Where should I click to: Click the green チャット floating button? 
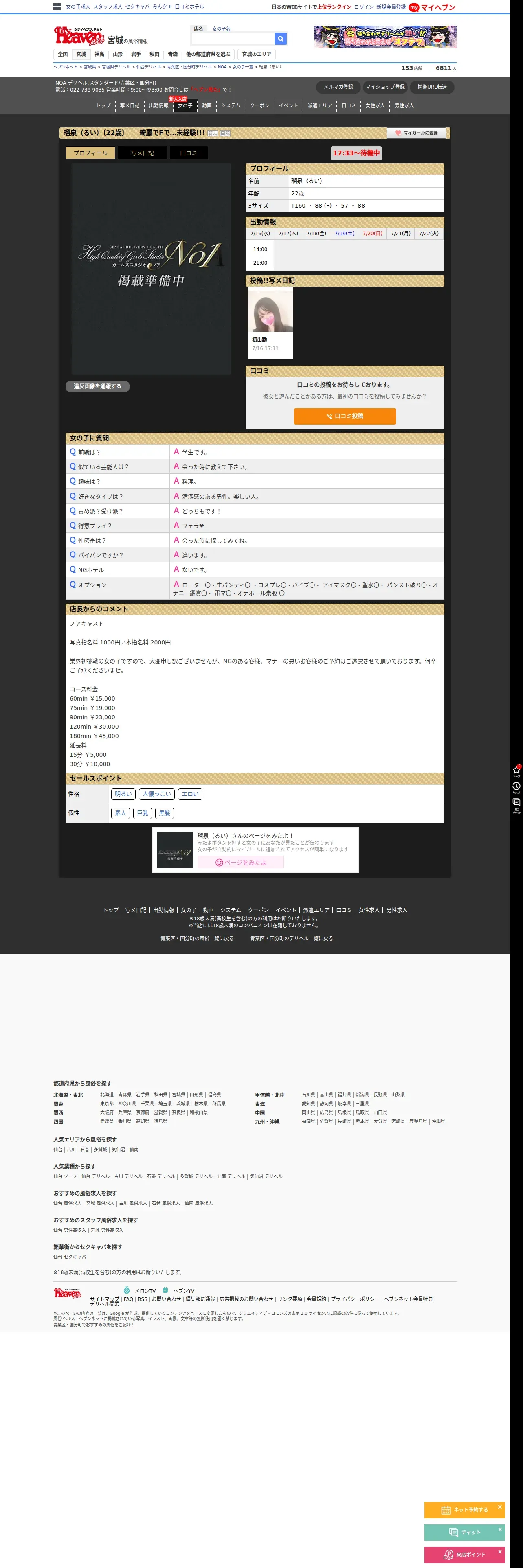[464, 1532]
